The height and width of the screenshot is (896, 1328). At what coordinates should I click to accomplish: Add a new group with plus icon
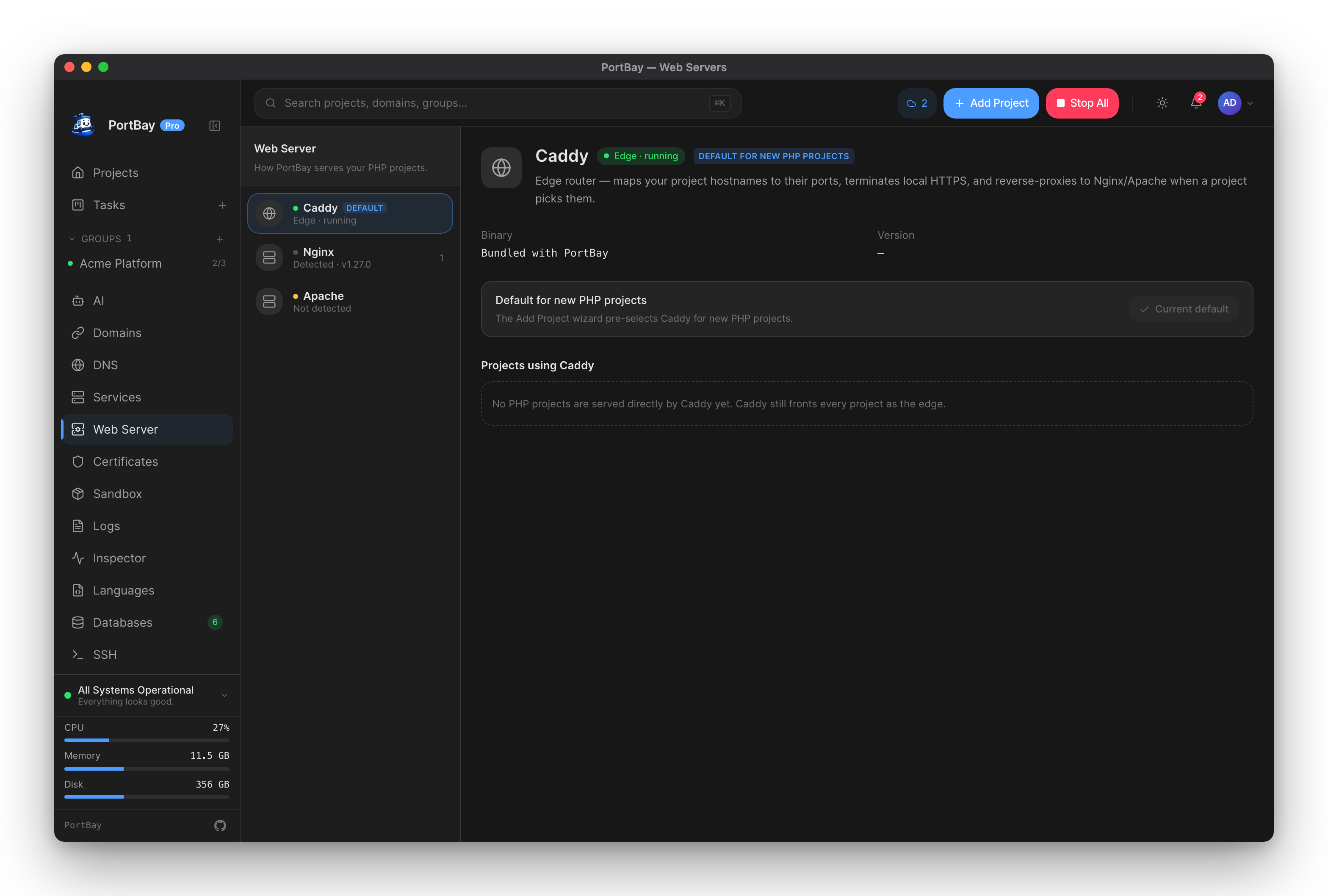[x=220, y=239]
